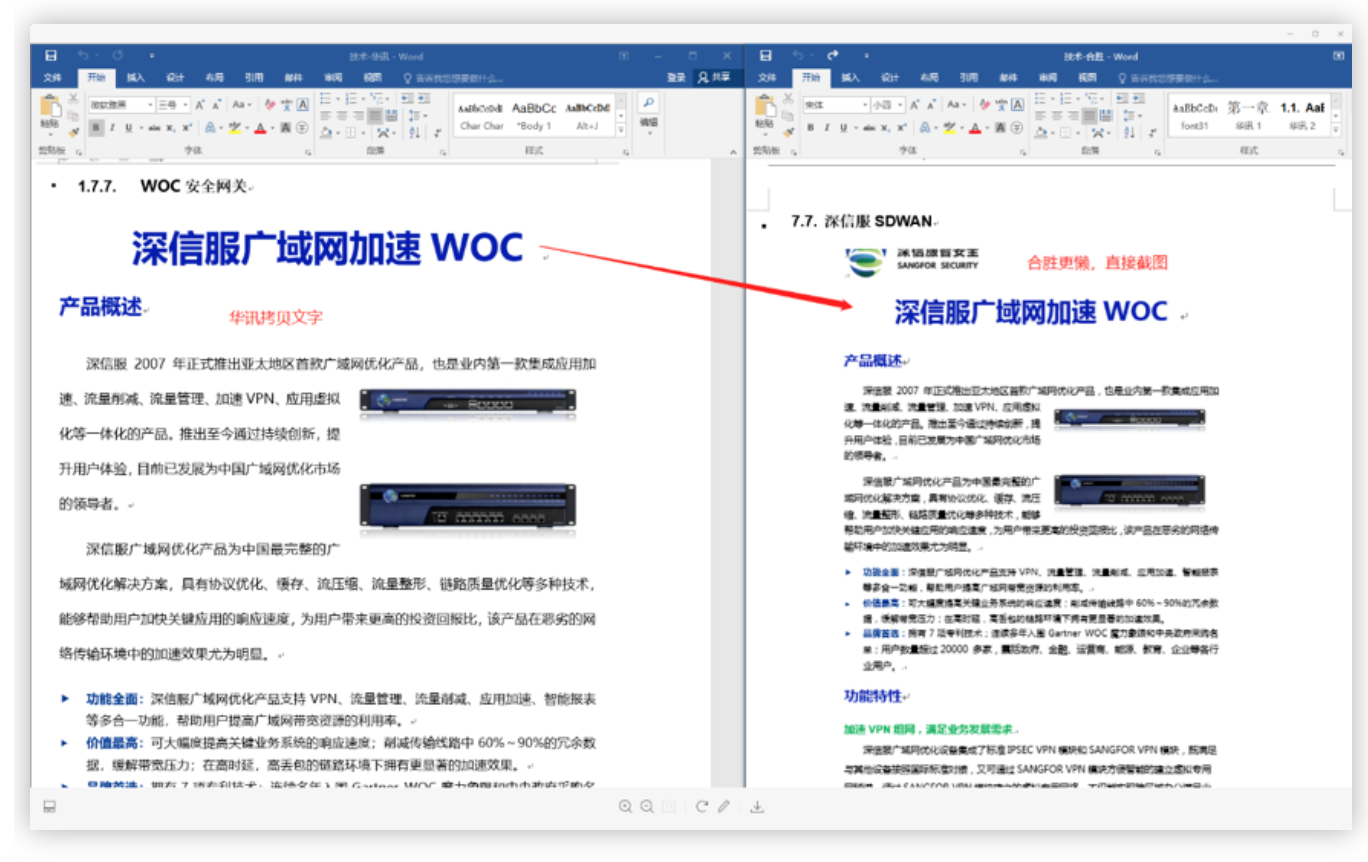Open Review tab in right Word window
1368x862 pixels.
[1047, 77]
